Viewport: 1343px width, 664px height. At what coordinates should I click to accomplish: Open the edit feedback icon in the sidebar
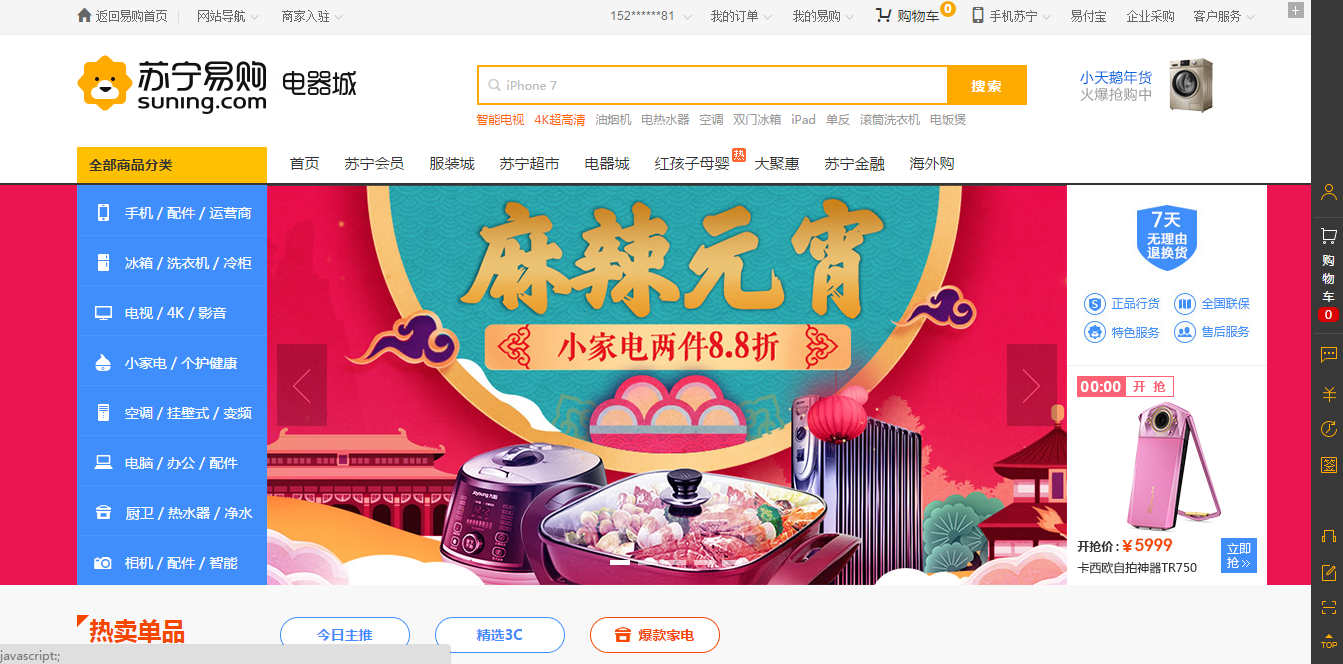pyautogui.click(x=1328, y=573)
